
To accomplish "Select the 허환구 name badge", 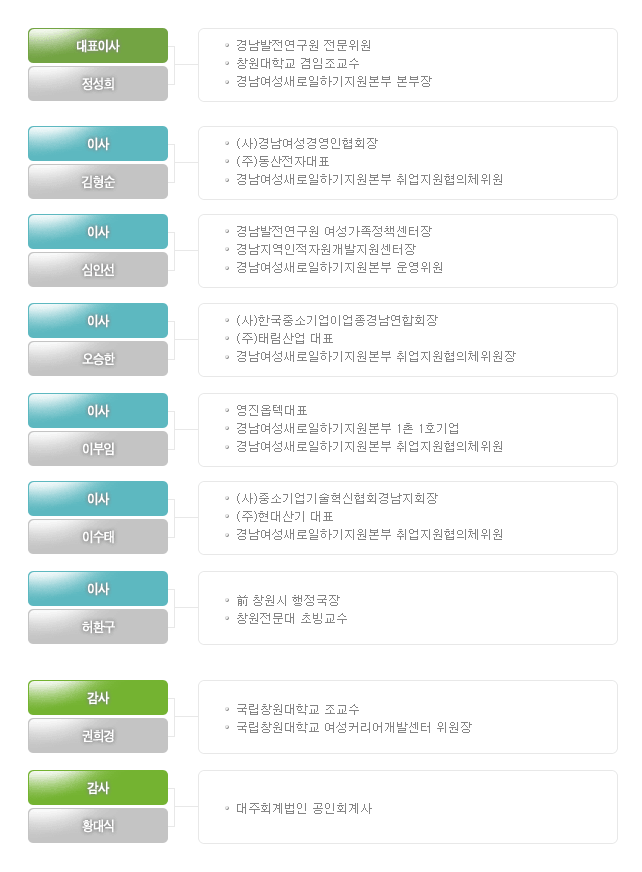I will 98,626.
